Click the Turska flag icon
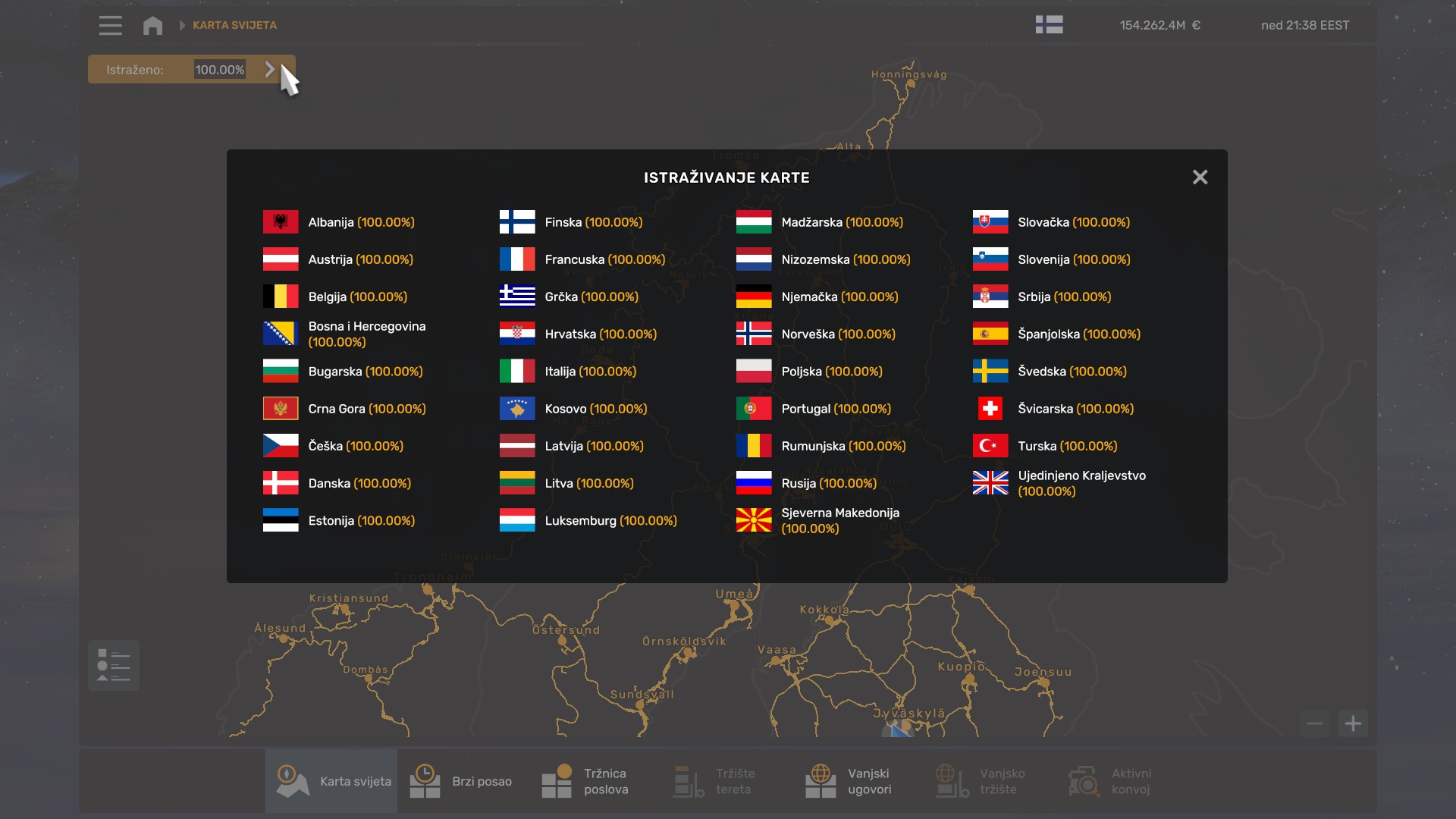The image size is (1456, 819). pos(990,446)
